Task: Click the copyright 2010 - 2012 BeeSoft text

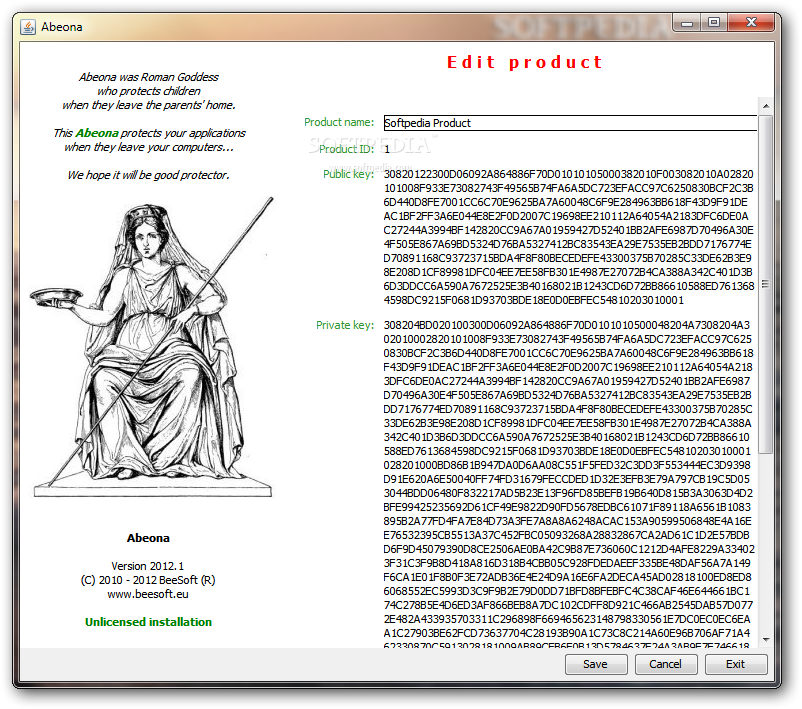Action: [x=148, y=580]
